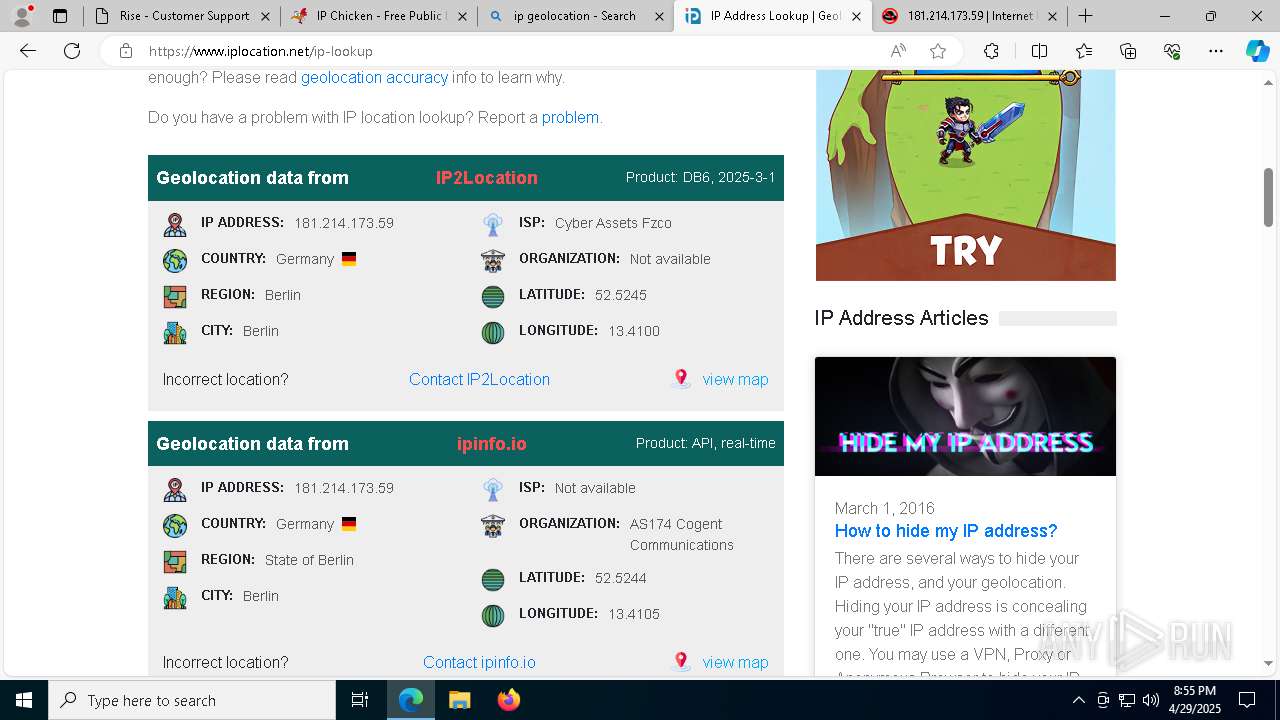Click the IP2Location country globe icon
The height and width of the screenshot is (720, 1280).
tap(175, 260)
